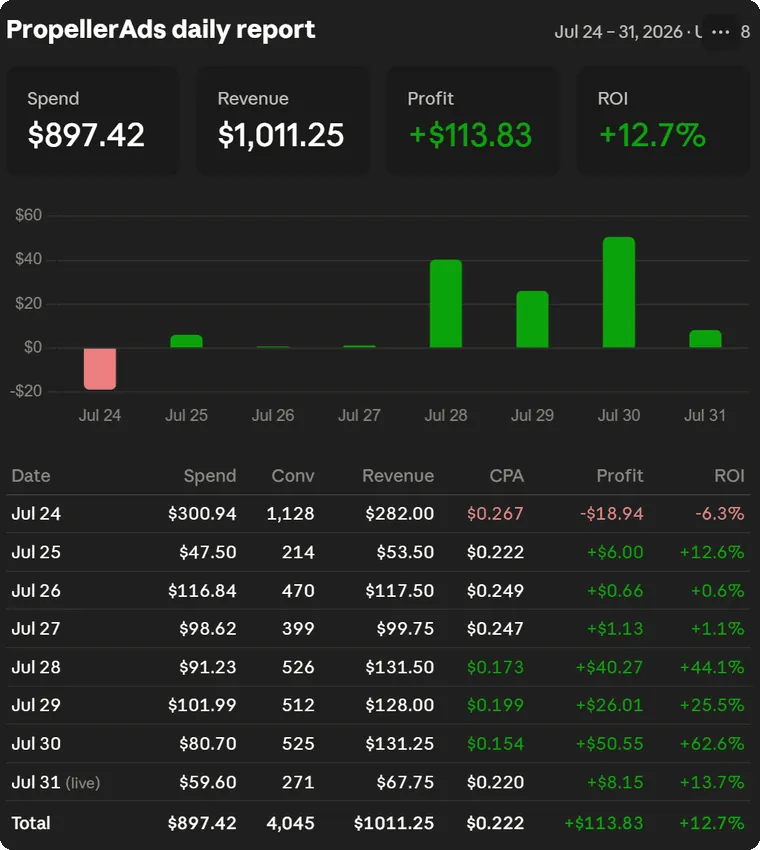Click the $128.00 revenue value
The width and height of the screenshot is (760, 850).
(x=400, y=705)
